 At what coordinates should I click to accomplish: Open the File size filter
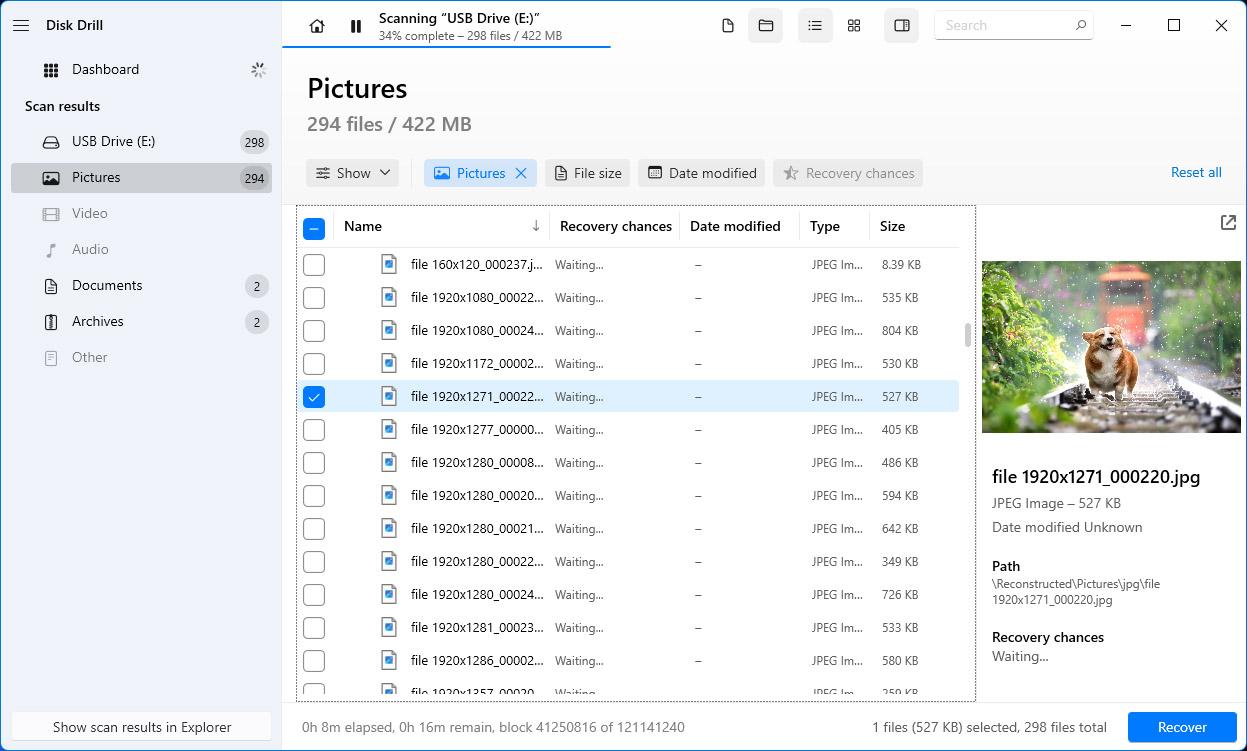pos(588,173)
